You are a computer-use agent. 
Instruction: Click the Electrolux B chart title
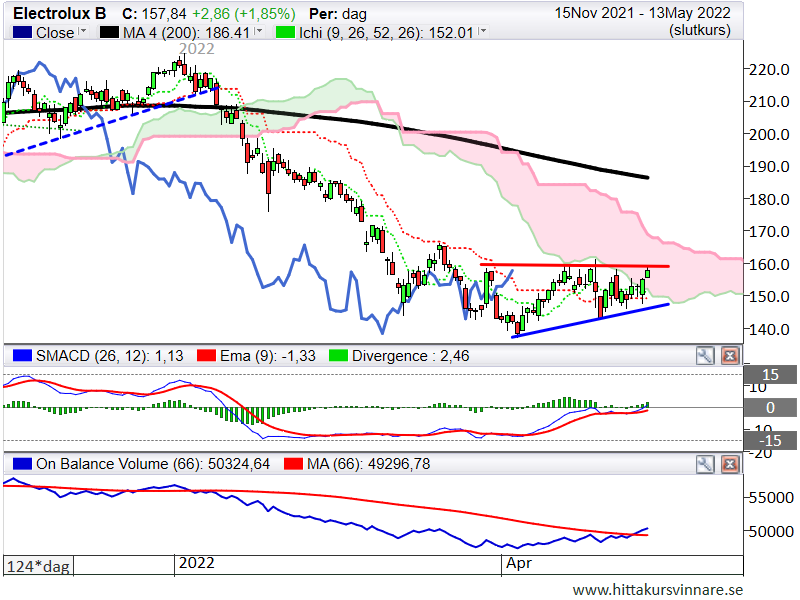coord(59,13)
